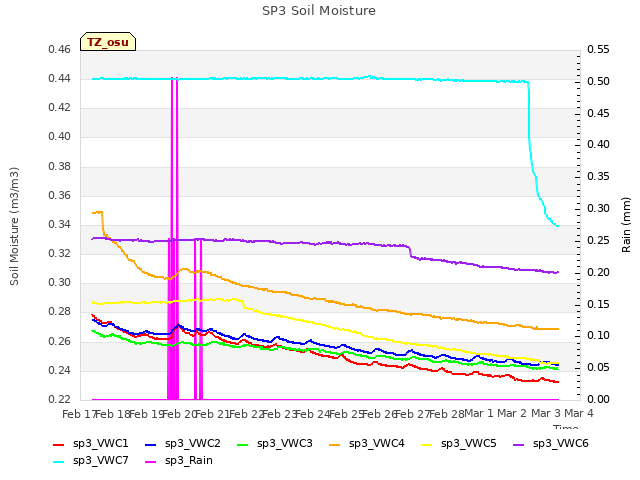Screen dimensions: 640x480
Task: Click the sp3_VWC2 legend label
Action: click(x=193, y=443)
